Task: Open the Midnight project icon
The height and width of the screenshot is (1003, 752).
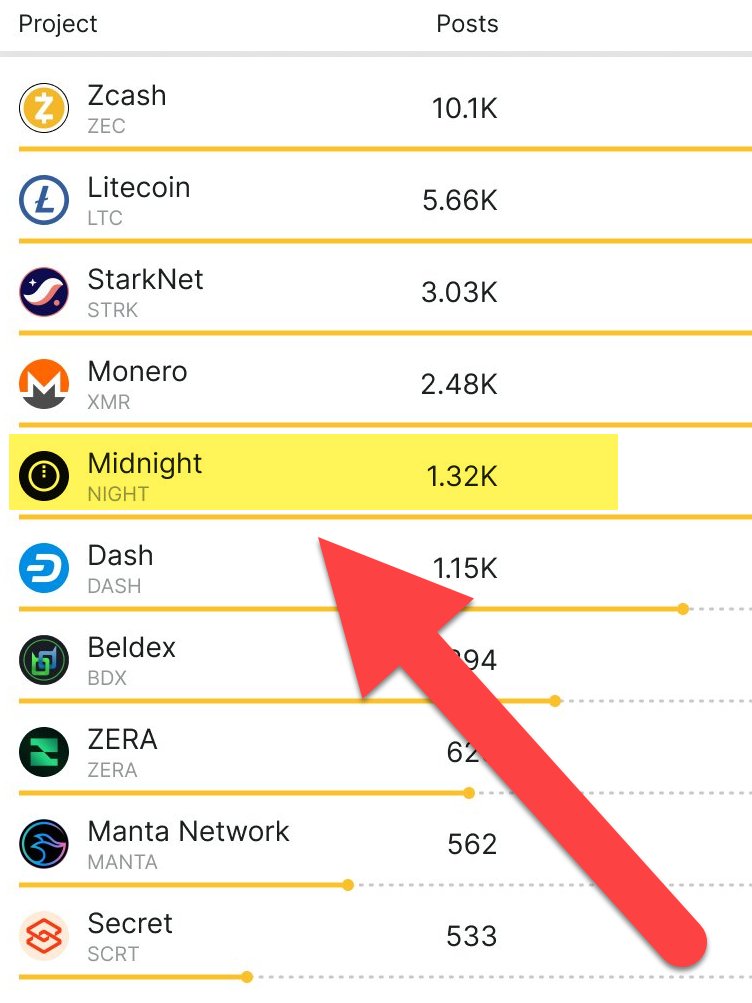Action: point(44,476)
